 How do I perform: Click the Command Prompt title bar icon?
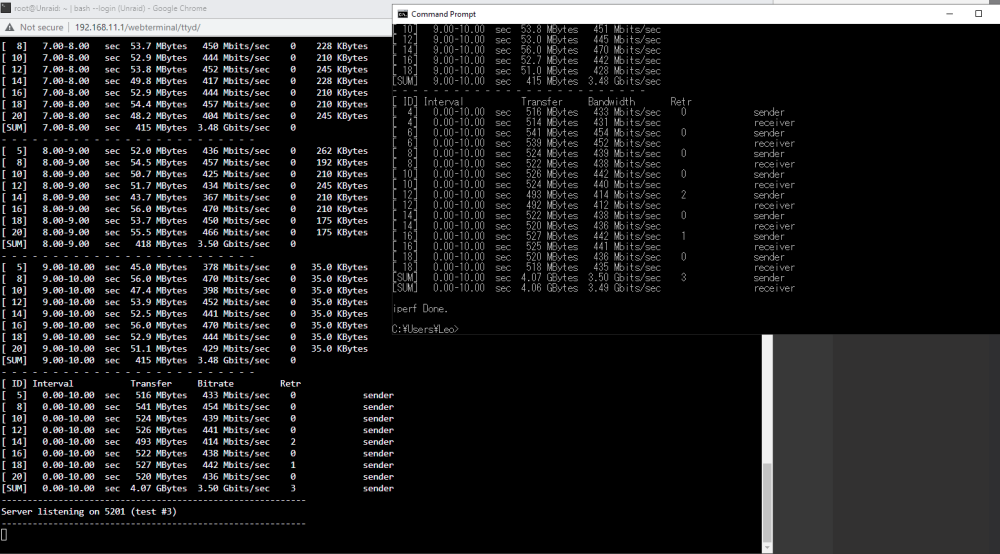pyautogui.click(x=402, y=14)
